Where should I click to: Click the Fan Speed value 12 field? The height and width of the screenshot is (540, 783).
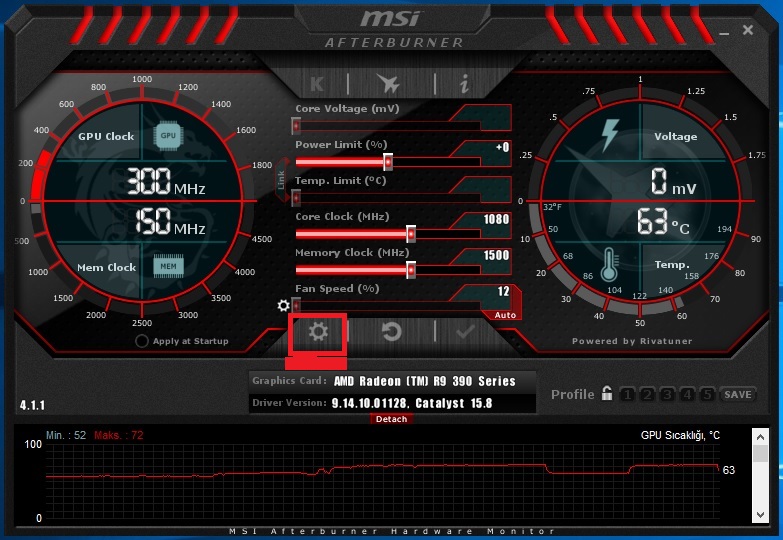(x=503, y=291)
